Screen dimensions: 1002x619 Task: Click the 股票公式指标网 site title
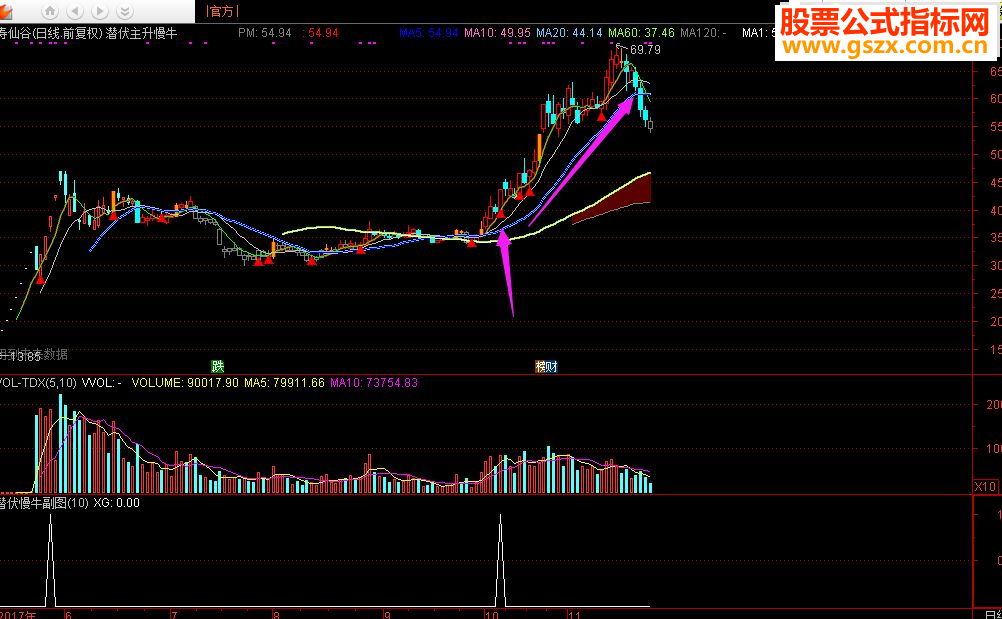(886, 21)
